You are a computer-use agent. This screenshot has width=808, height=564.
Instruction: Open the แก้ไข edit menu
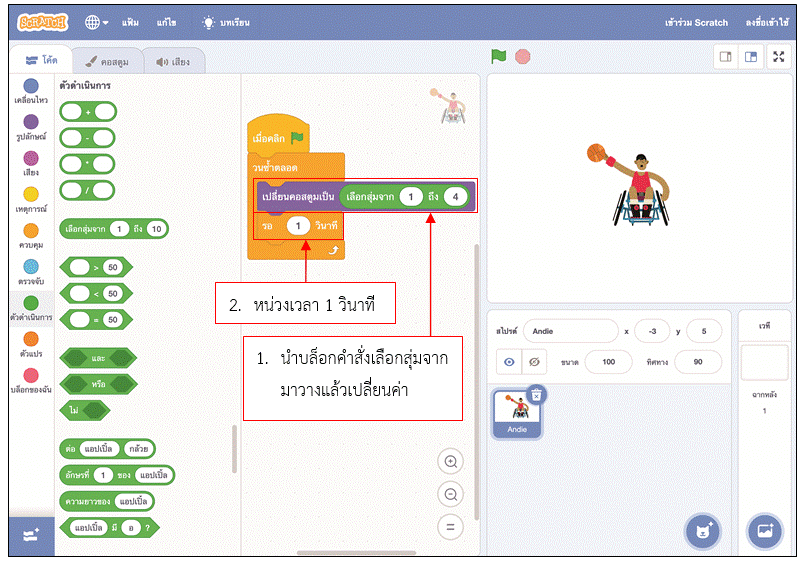(168, 21)
